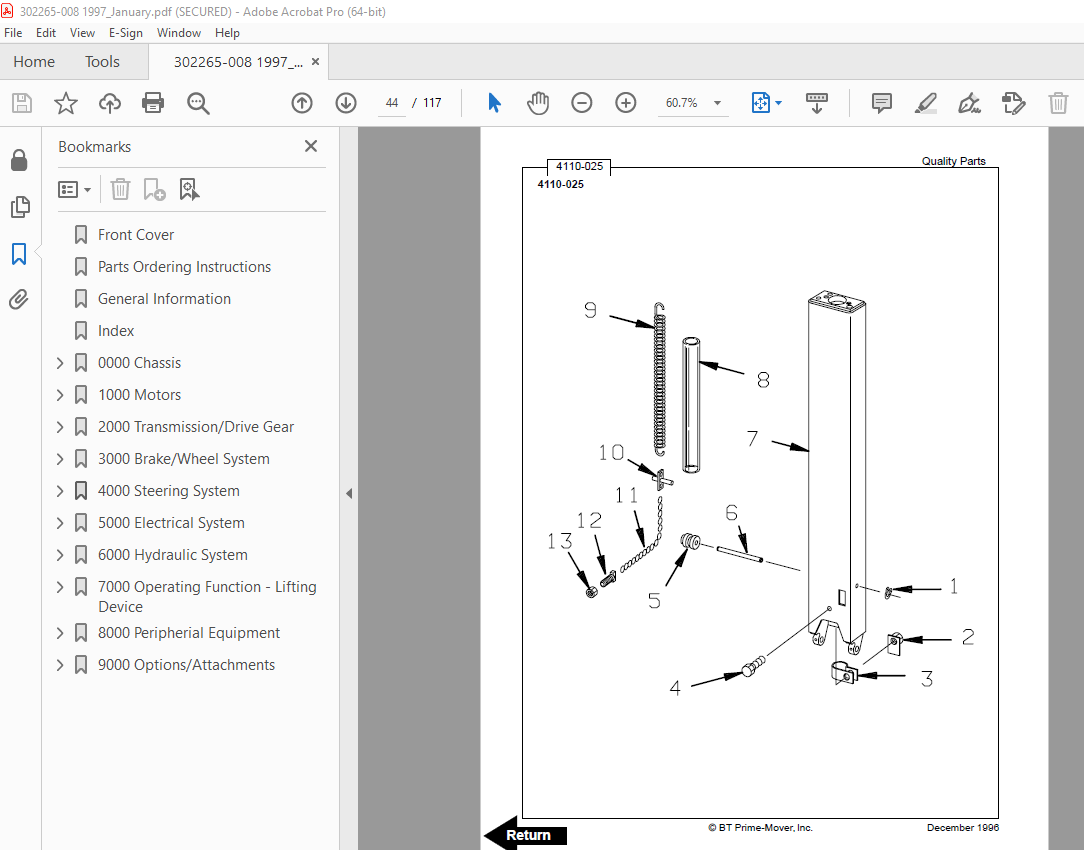Open the security lock panel
The image size is (1084, 850).
coord(19,160)
